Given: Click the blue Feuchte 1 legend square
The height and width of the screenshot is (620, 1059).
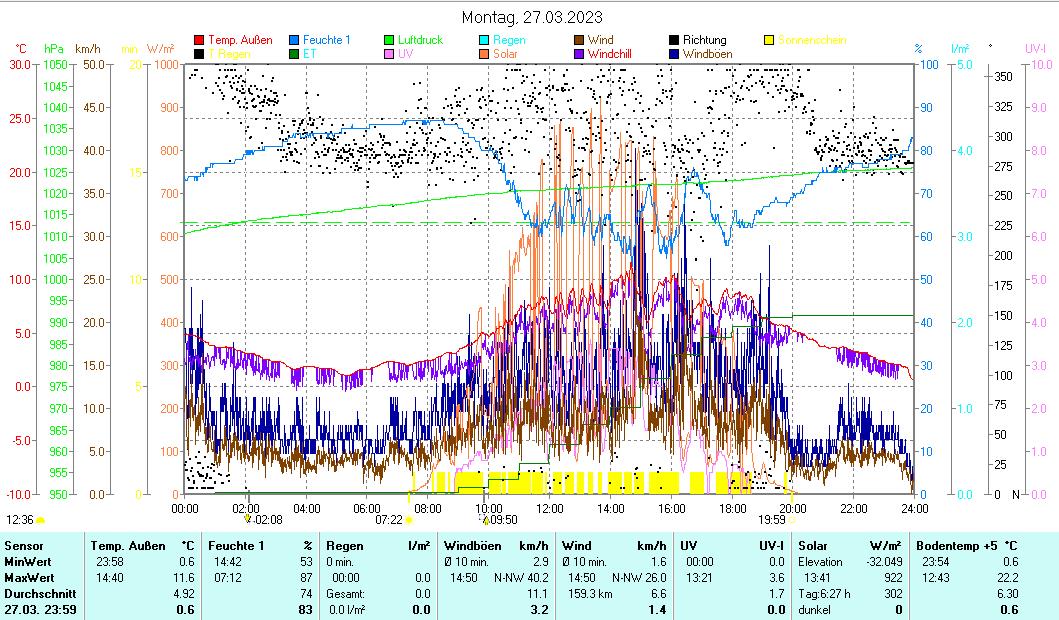Looking at the screenshot, I should click(295, 41).
